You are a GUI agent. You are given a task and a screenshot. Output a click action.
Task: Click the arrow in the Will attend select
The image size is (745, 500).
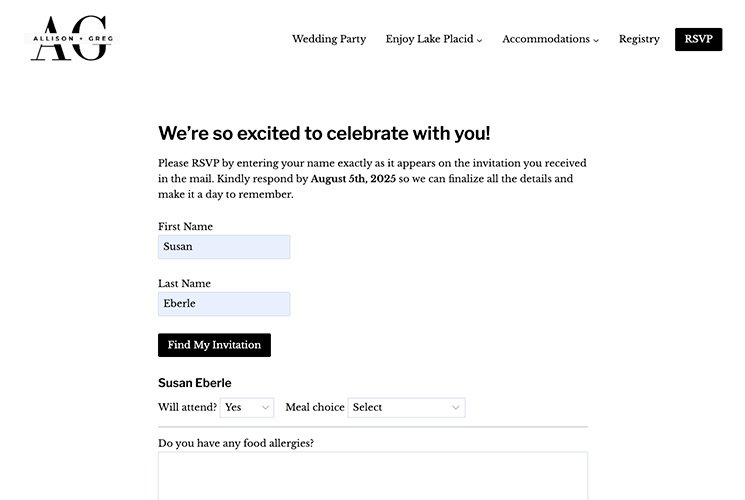(x=266, y=408)
